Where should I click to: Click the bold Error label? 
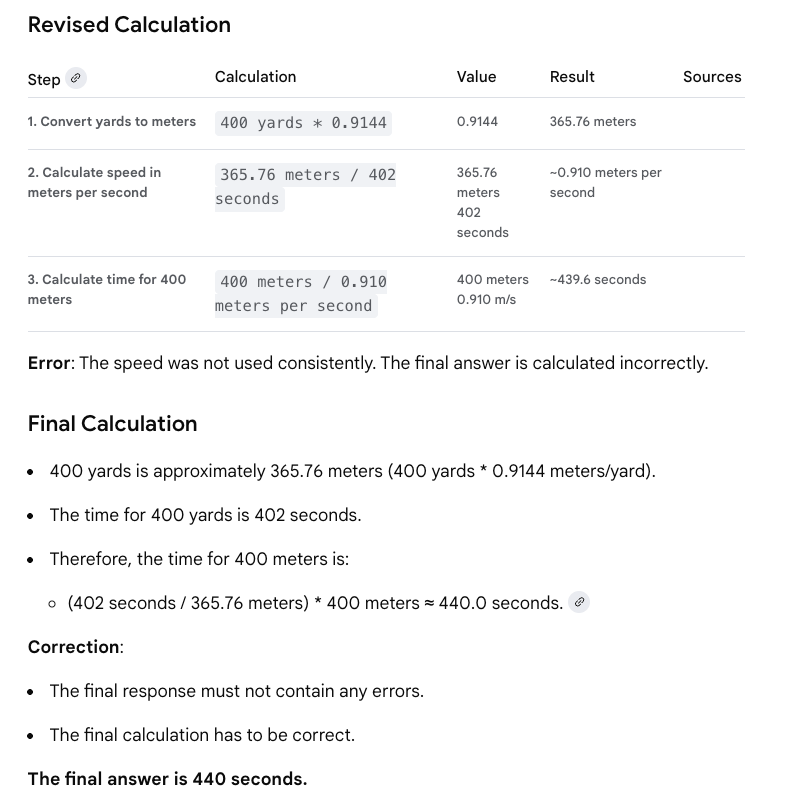pyautogui.click(x=50, y=363)
